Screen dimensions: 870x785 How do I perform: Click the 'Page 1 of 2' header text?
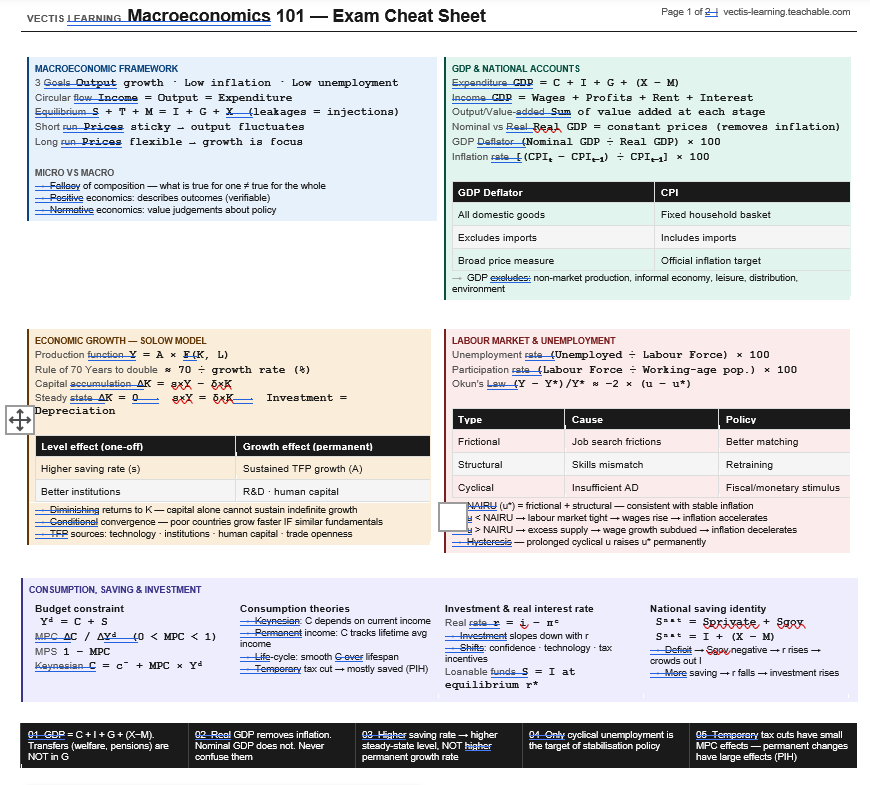coord(689,12)
